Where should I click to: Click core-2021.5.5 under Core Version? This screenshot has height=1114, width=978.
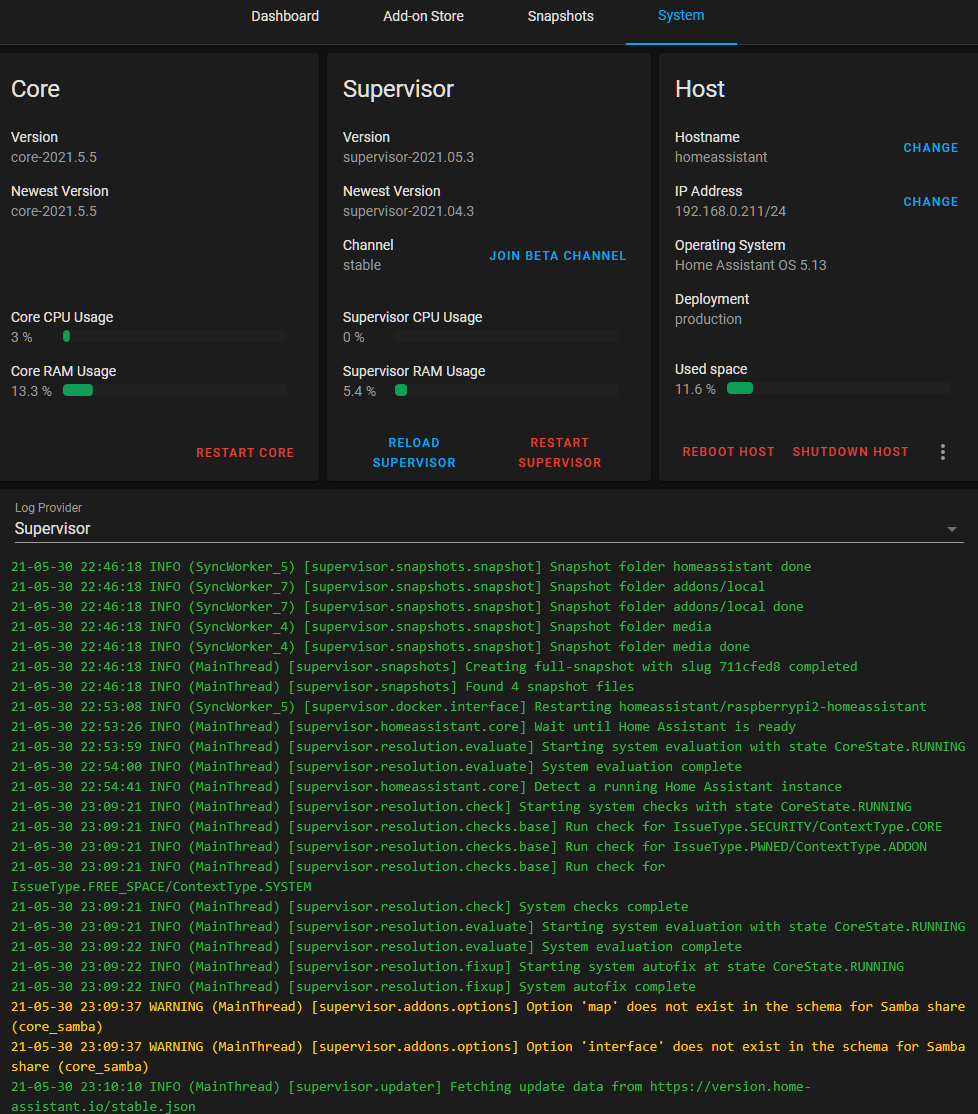(54, 157)
